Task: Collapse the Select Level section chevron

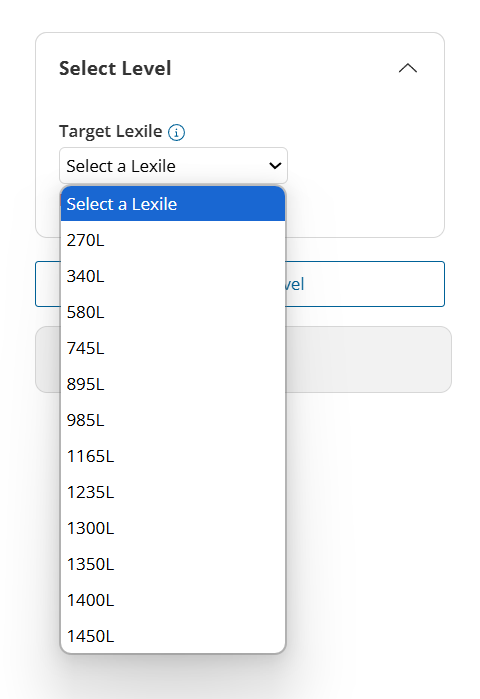Action: tap(408, 68)
